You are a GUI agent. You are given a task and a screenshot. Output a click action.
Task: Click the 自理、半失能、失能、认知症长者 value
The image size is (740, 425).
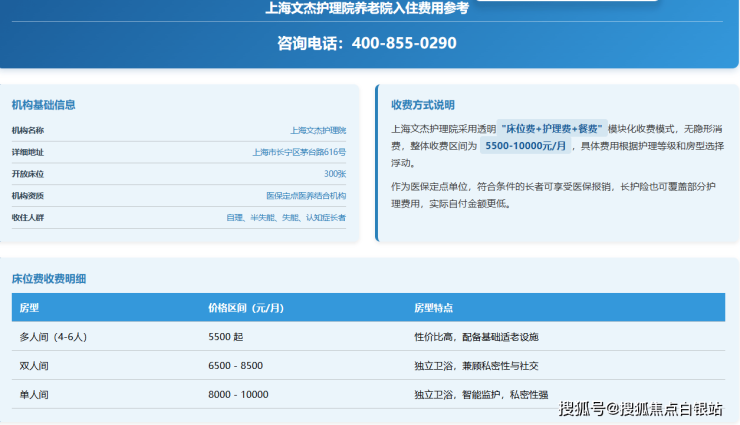[286, 217]
